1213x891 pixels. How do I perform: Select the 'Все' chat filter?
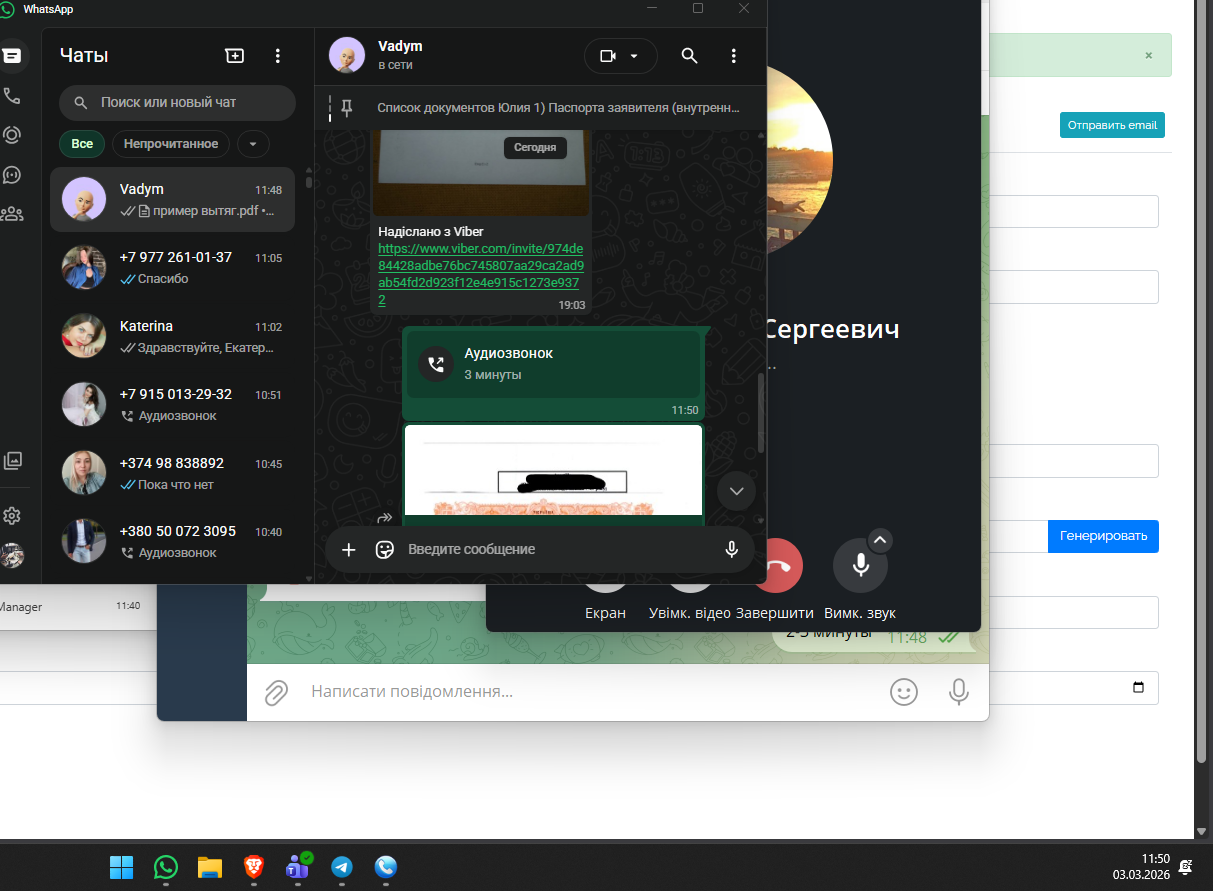[x=82, y=144]
